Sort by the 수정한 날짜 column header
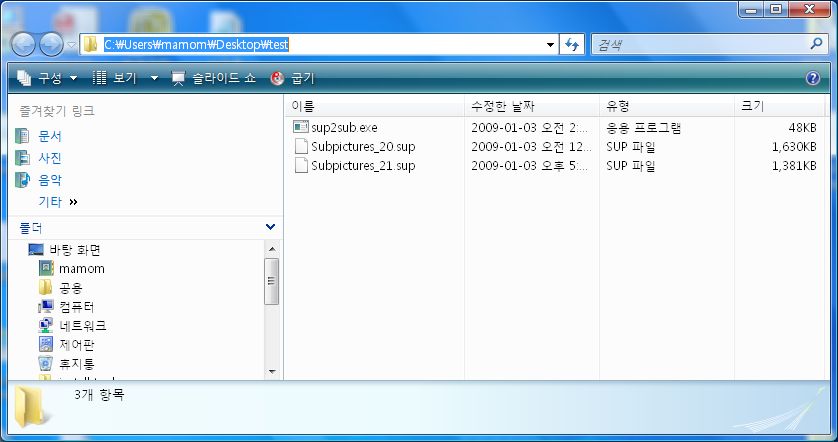This screenshot has width=838, height=442. tap(532, 106)
